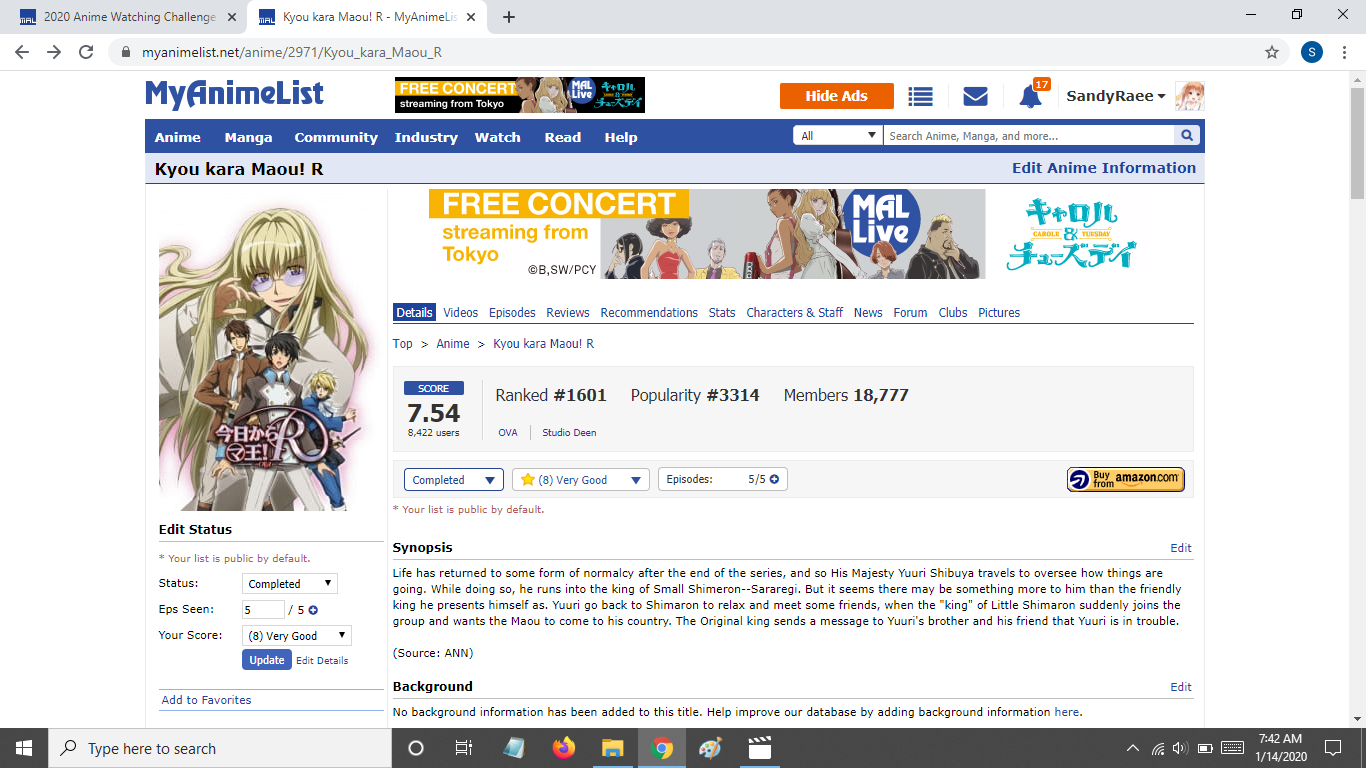Click the search magnifier button
This screenshot has height=768, width=1366.
tap(1187, 136)
